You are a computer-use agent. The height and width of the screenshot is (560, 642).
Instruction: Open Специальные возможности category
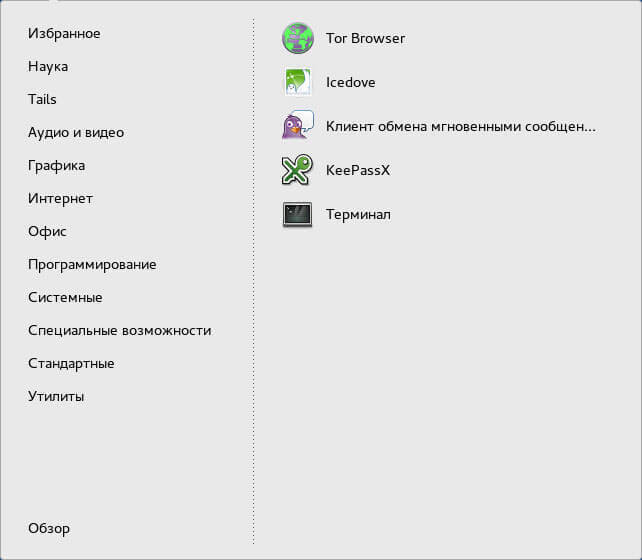click(x=120, y=330)
